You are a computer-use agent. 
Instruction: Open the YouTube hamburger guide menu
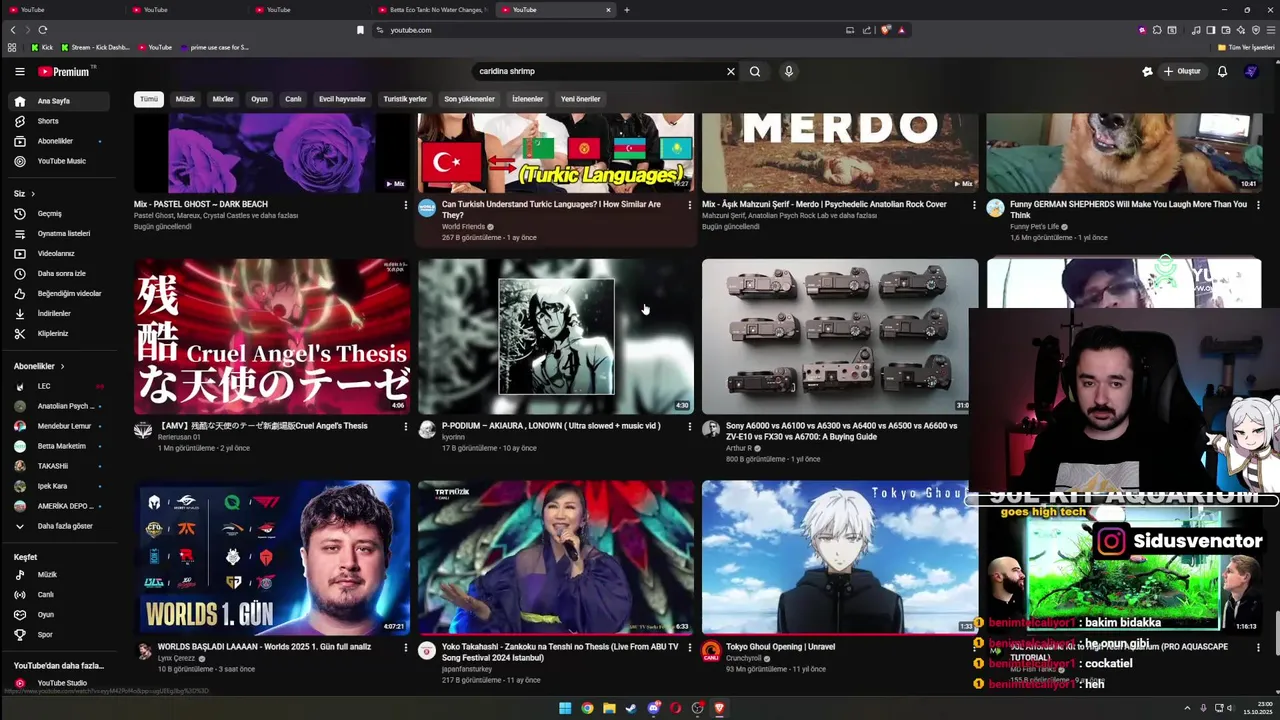click(19, 71)
